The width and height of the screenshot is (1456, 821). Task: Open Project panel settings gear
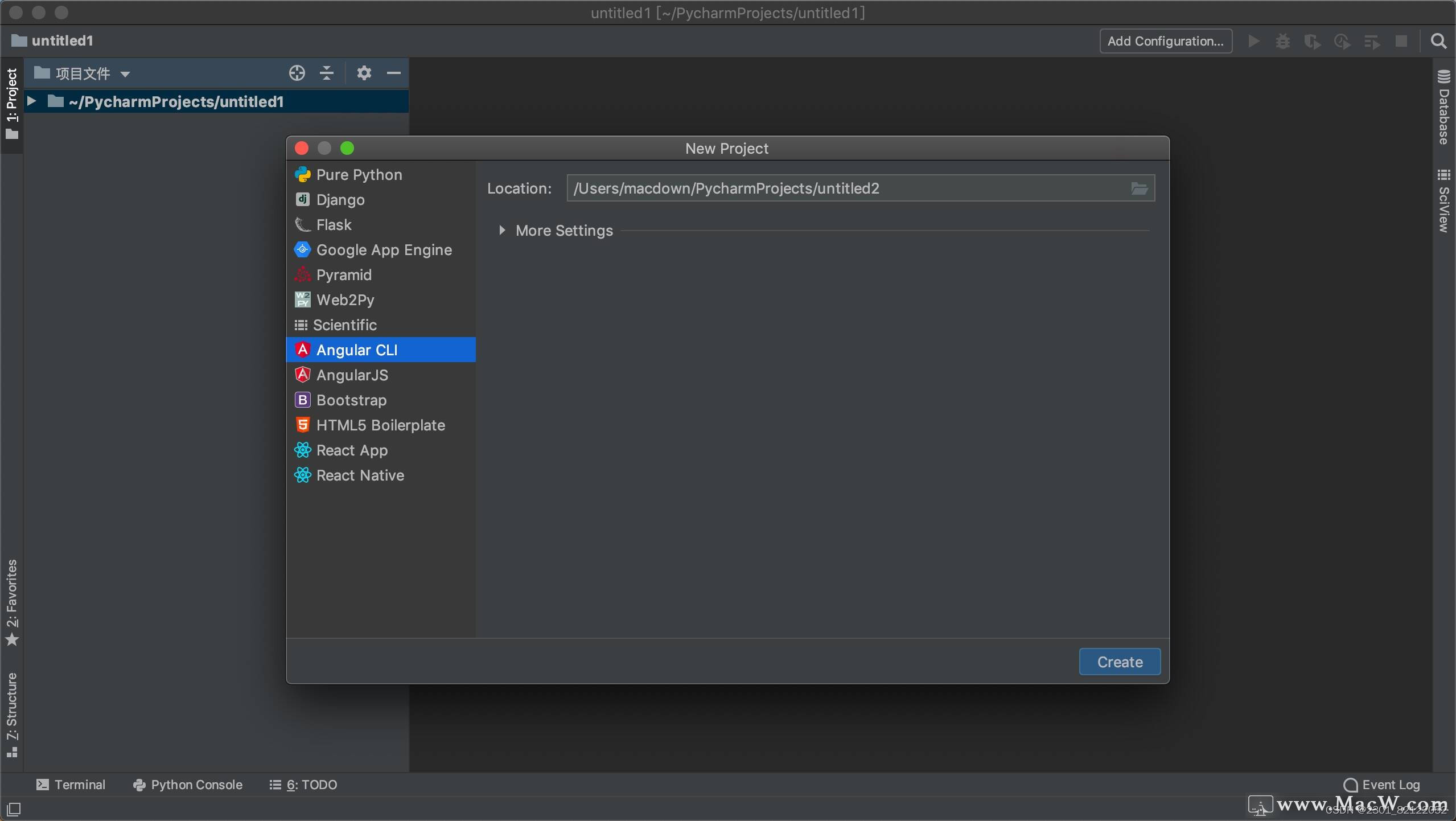point(364,73)
